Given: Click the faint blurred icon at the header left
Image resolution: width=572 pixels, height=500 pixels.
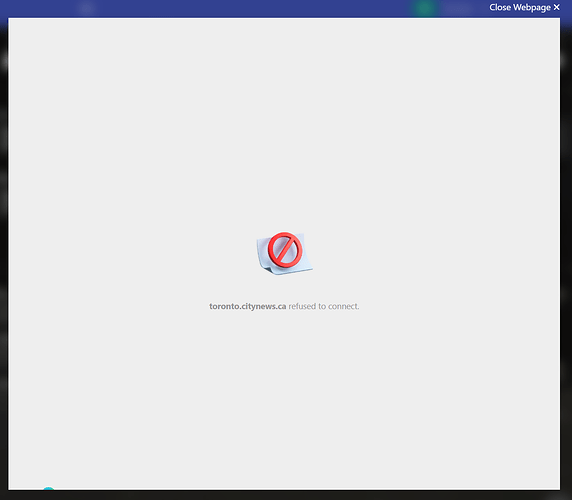Looking at the screenshot, I should tap(86, 8).
